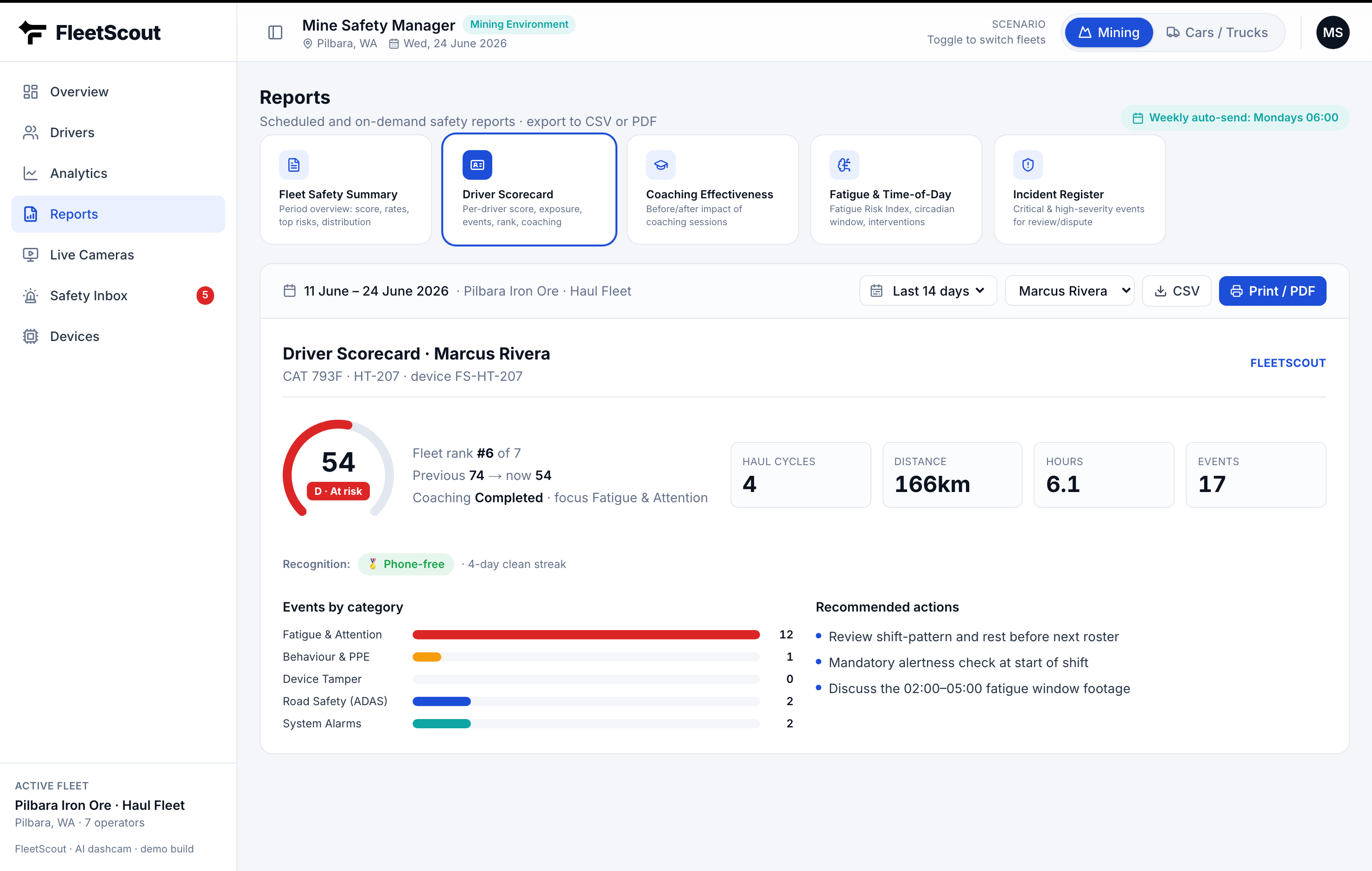This screenshot has width=1372, height=871.
Task: Open the Last 14 days period dropdown
Action: pos(927,291)
